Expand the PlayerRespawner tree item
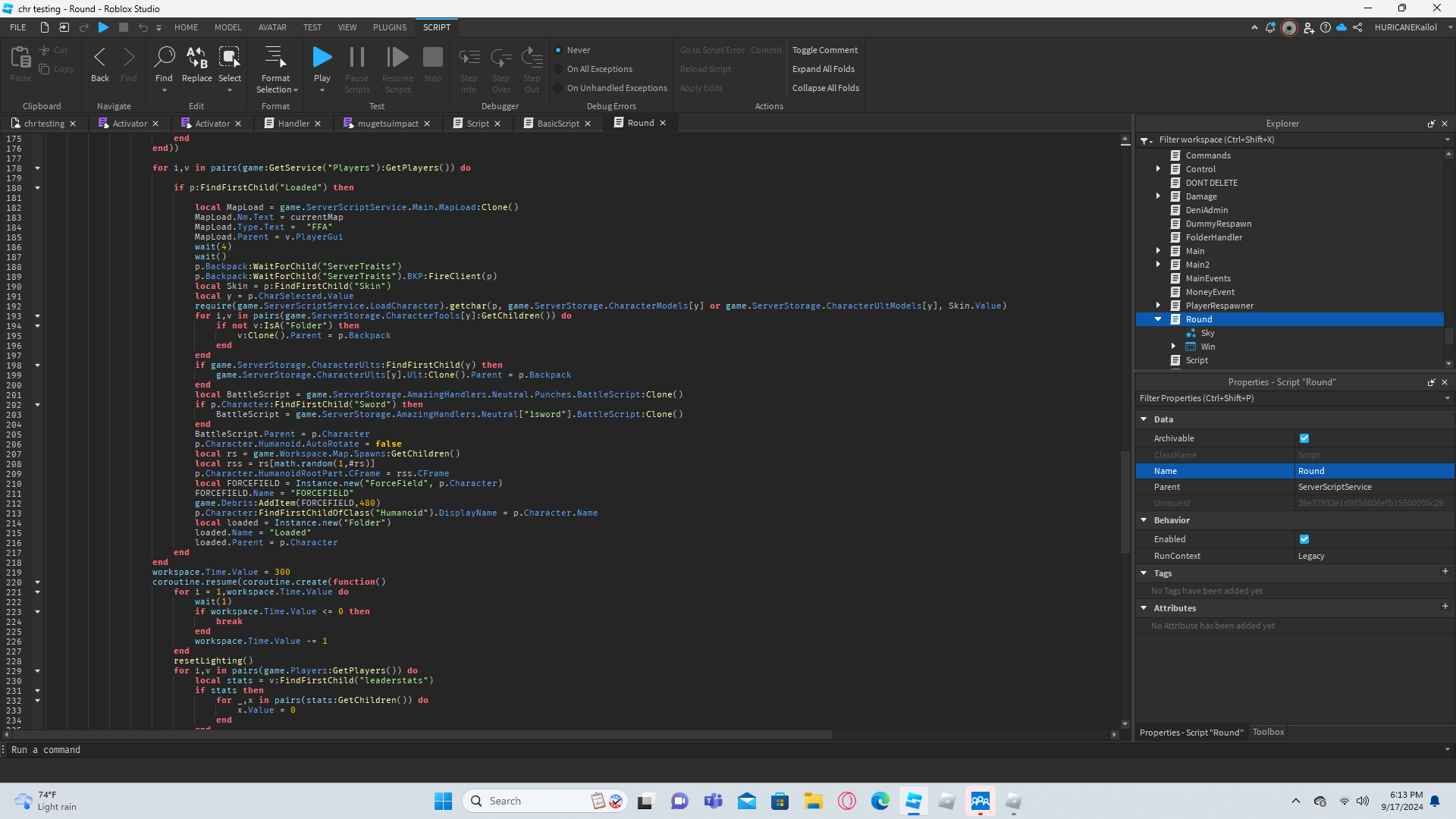Viewport: 1456px width, 819px height. tap(1158, 306)
